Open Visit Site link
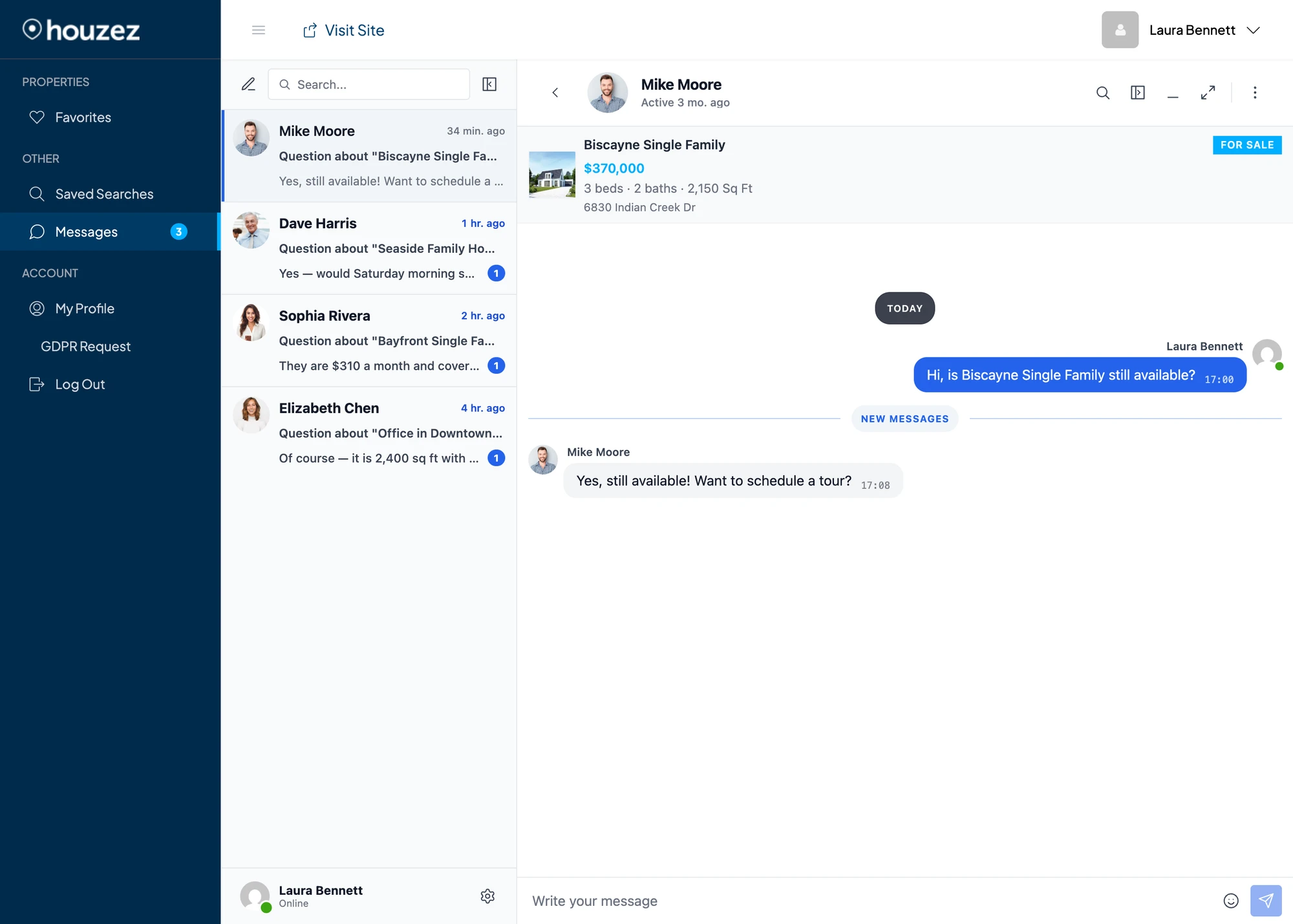 (344, 30)
